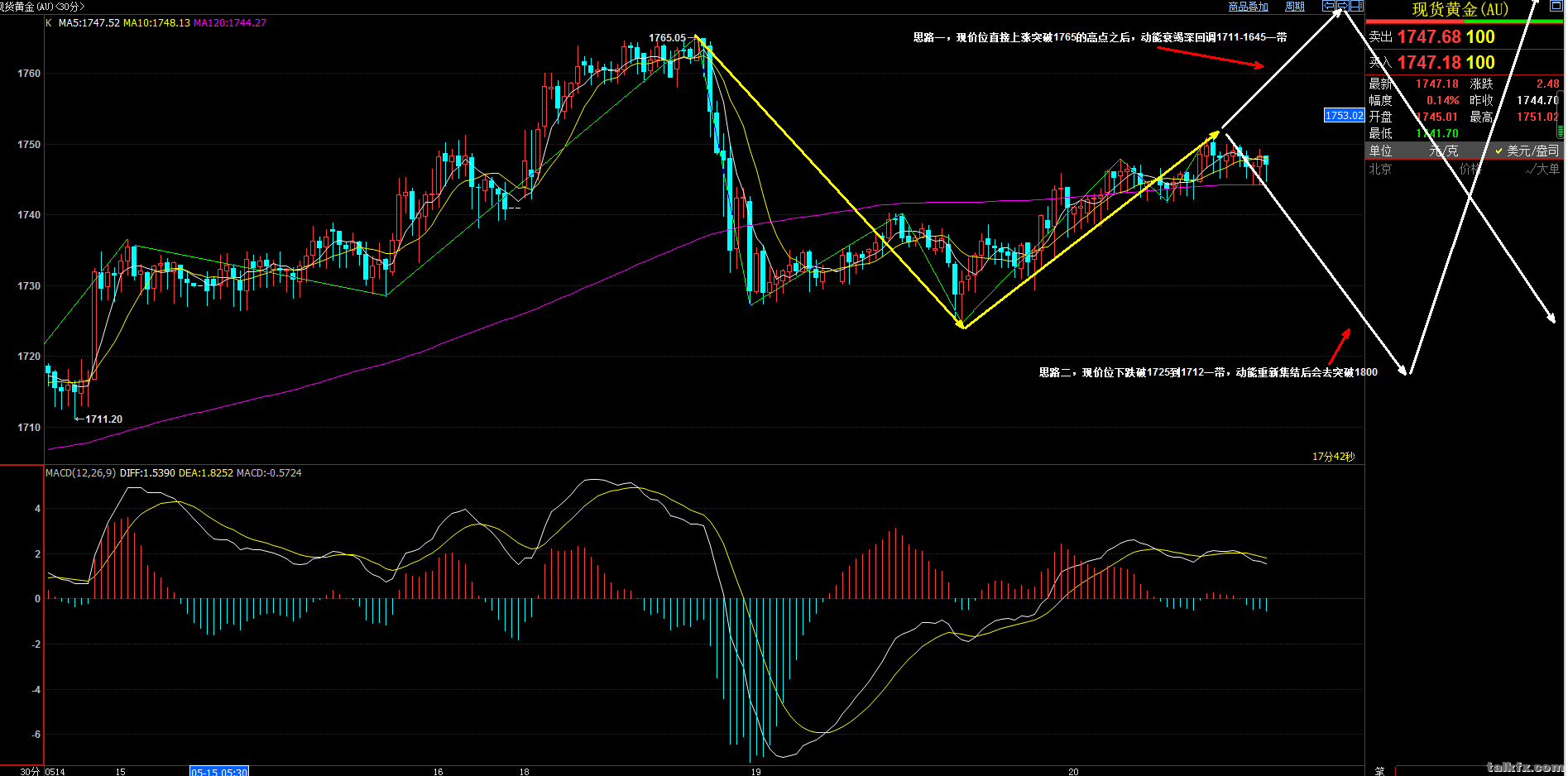
Task: Click the 0514 date label on the time axis
Action: 55,771
